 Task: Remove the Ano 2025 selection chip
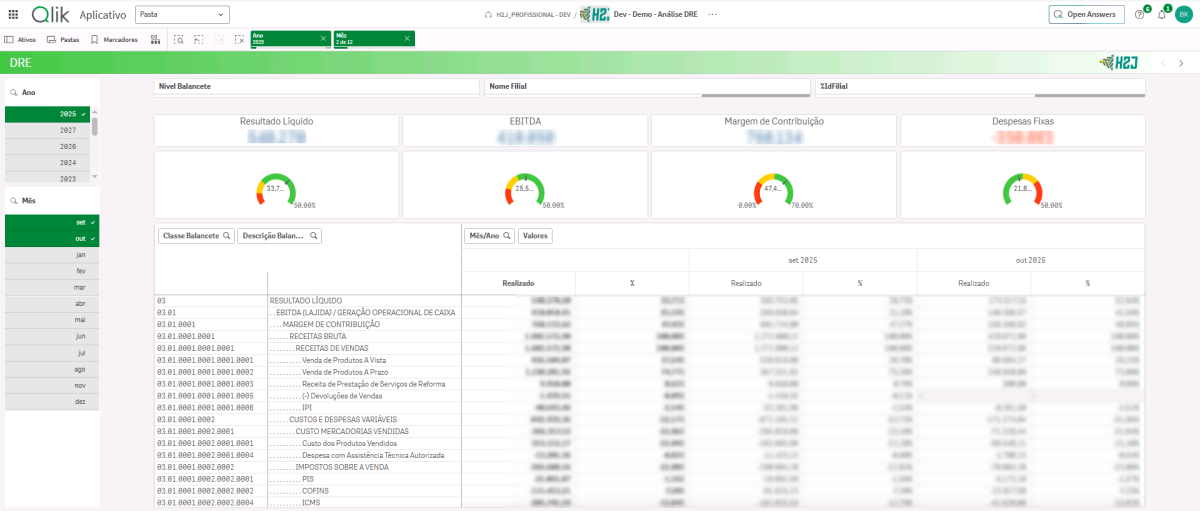322,38
